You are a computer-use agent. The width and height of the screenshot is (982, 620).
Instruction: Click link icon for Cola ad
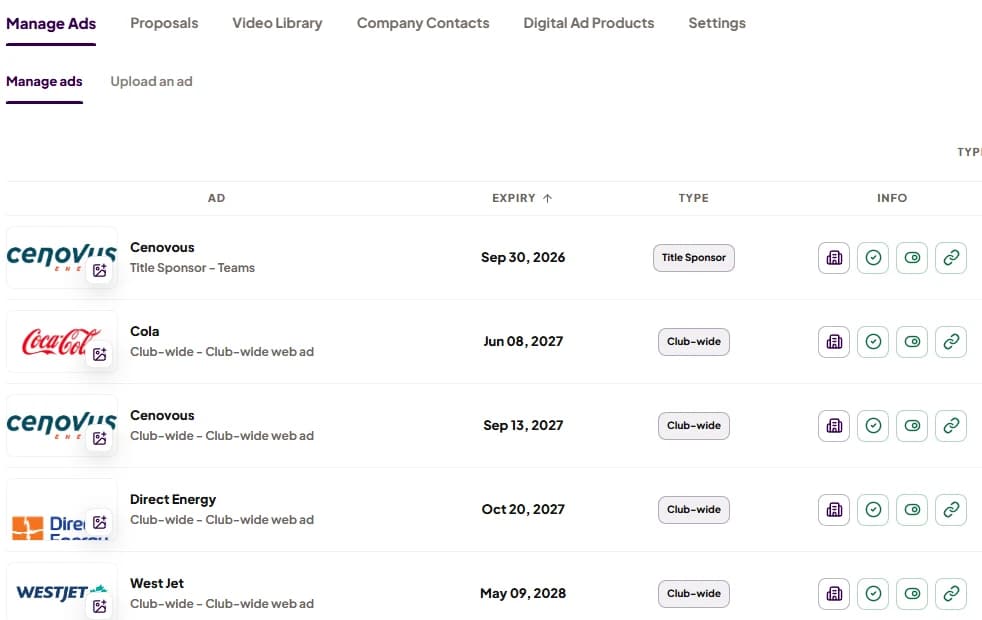click(x=951, y=342)
